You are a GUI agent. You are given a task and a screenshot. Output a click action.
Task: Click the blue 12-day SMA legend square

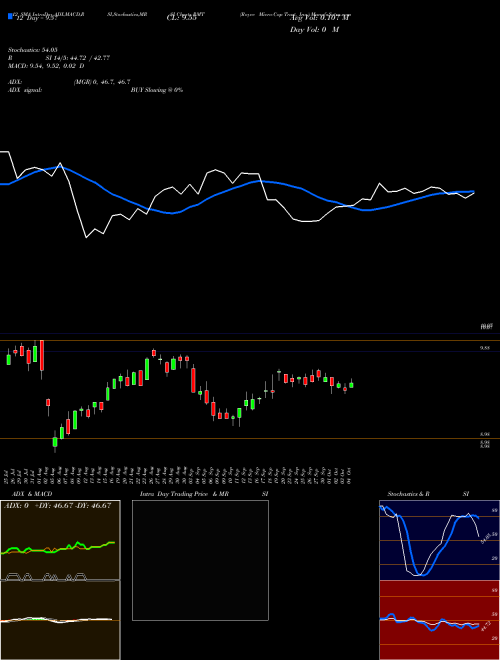pyautogui.click(x=11, y=17)
